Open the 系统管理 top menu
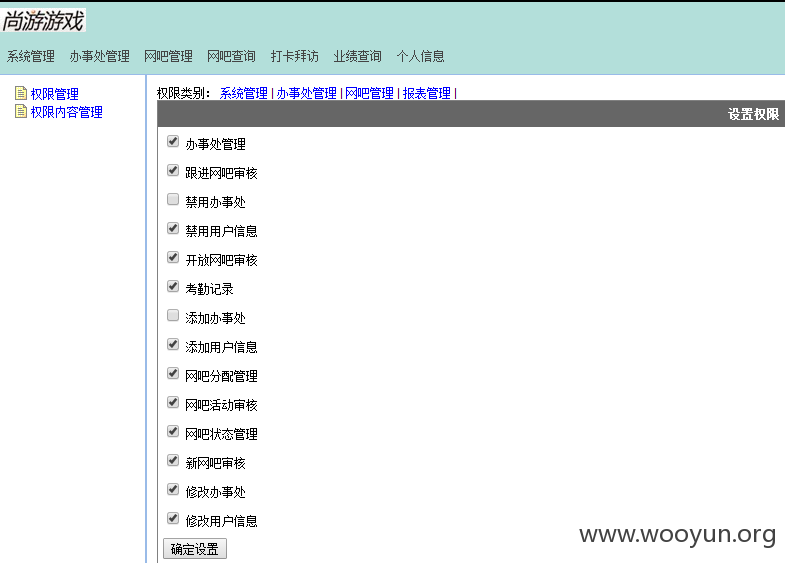The width and height of the screenshot is (785, 563). tap(31, 56)
